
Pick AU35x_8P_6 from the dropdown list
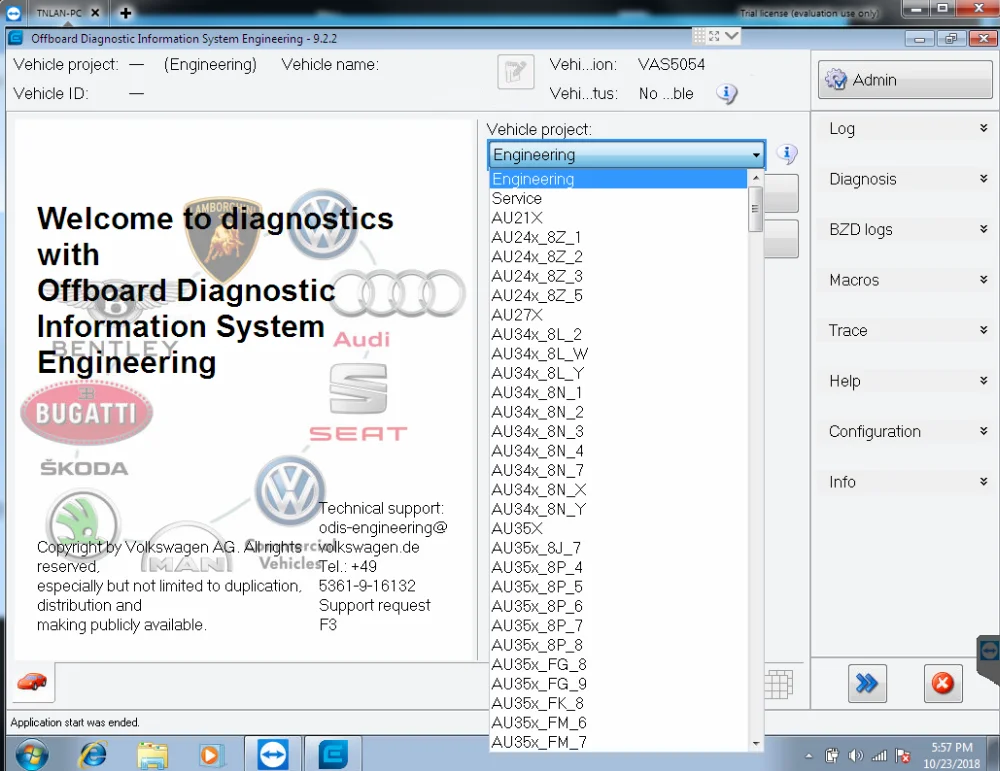(x=618, y=606)
